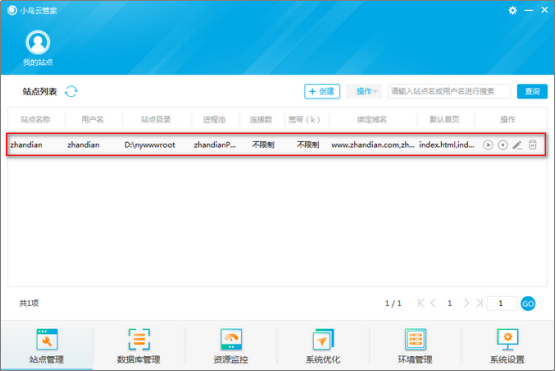Open the 系统设置 section
Screen dimensions: 556x371
[507, 346]
